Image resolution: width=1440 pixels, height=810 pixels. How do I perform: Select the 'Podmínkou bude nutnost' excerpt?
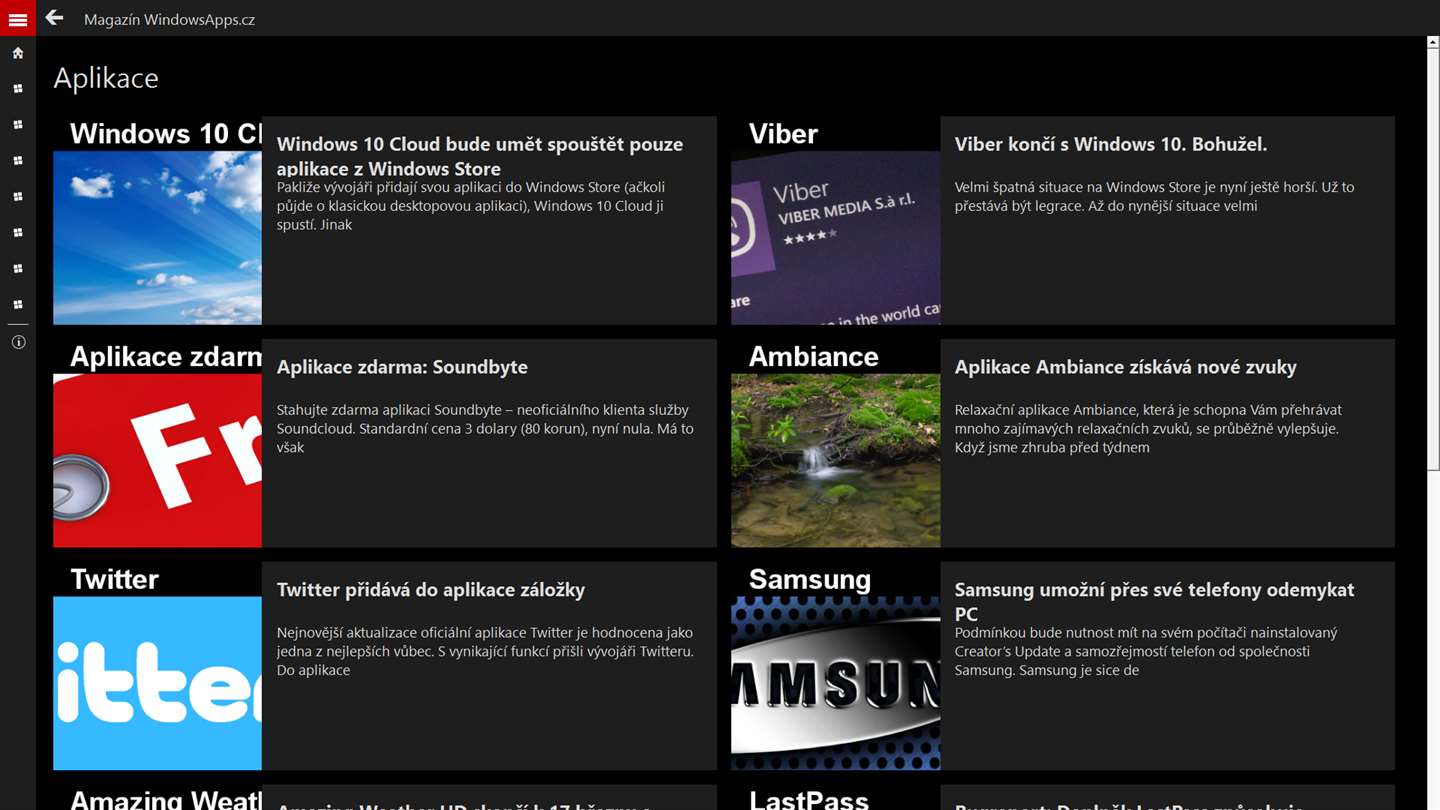click(1146, 651)
